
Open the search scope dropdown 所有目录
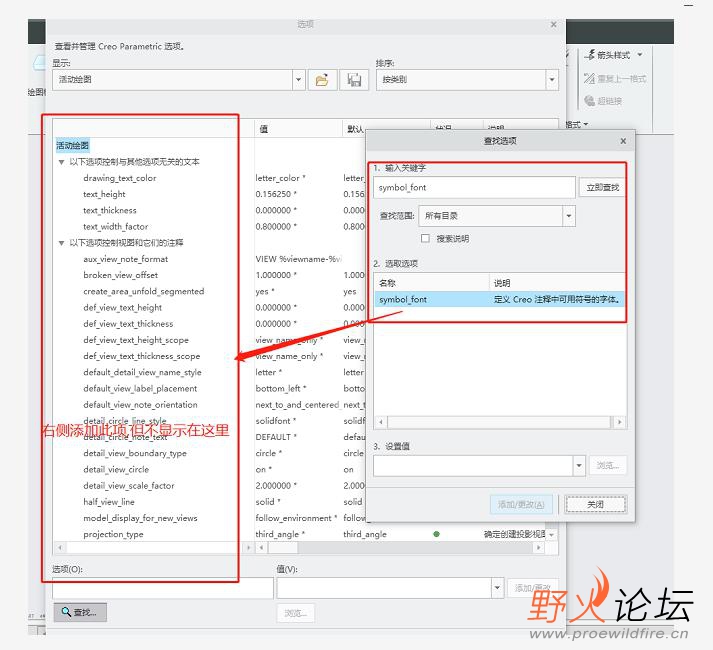[569, 216]
